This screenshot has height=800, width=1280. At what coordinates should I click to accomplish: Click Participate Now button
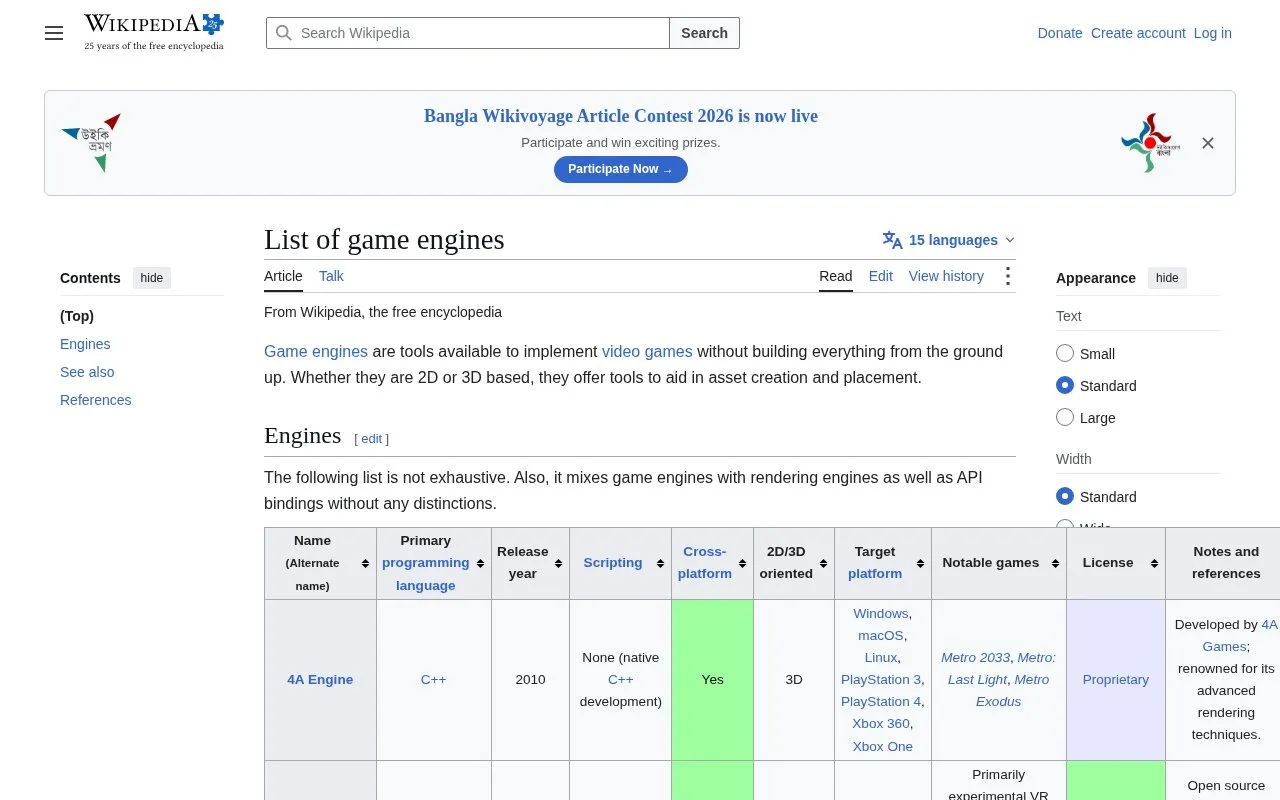[x=621, y=169]
